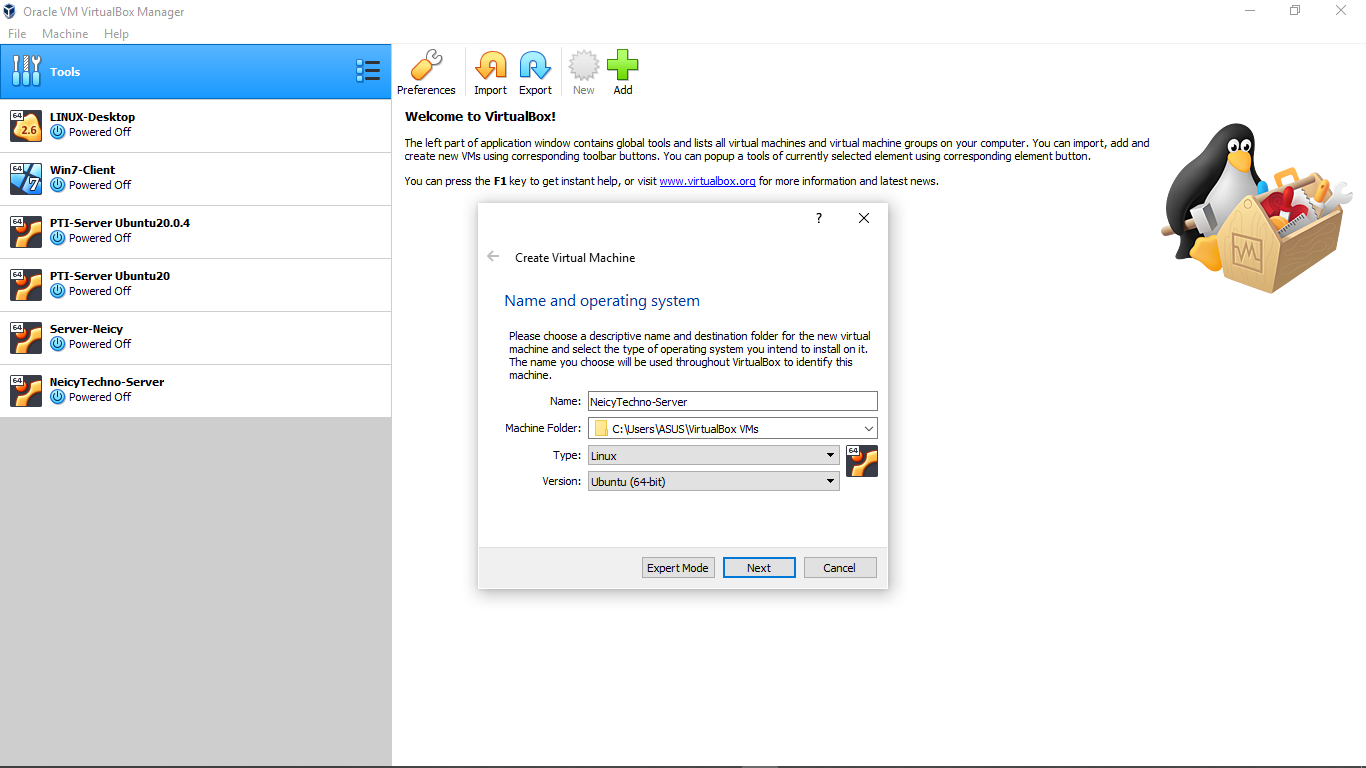
Task: Select the LINUX-Desktop VM icon
Action: pos(26,126)
